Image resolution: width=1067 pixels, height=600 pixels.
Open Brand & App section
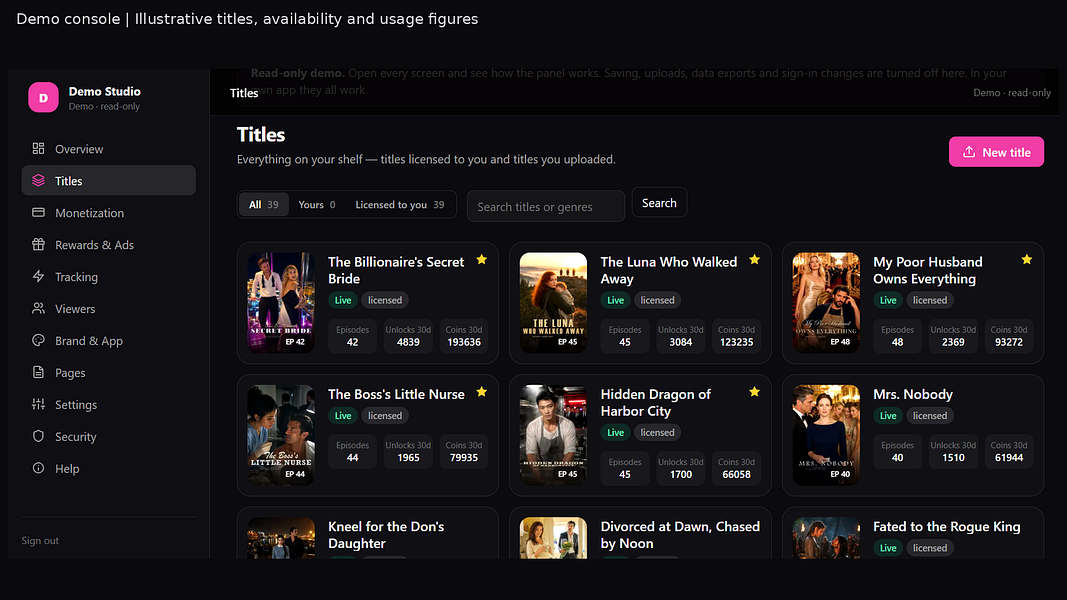108,340
